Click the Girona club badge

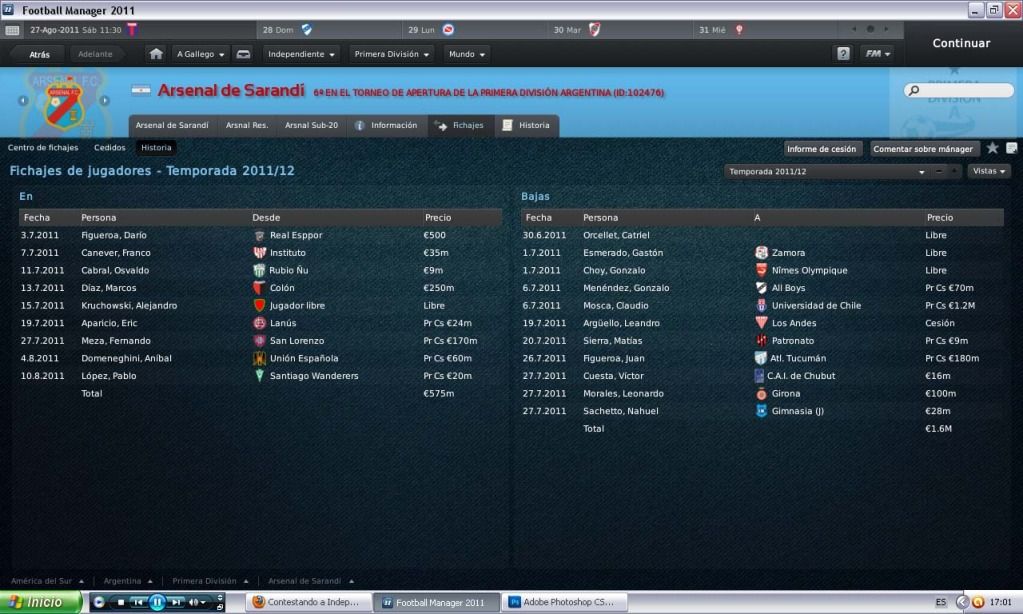[x=761, y=394]
